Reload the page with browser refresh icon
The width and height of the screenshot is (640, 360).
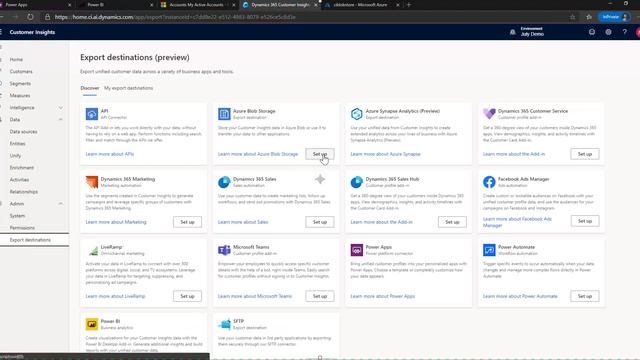coord(30,17)
